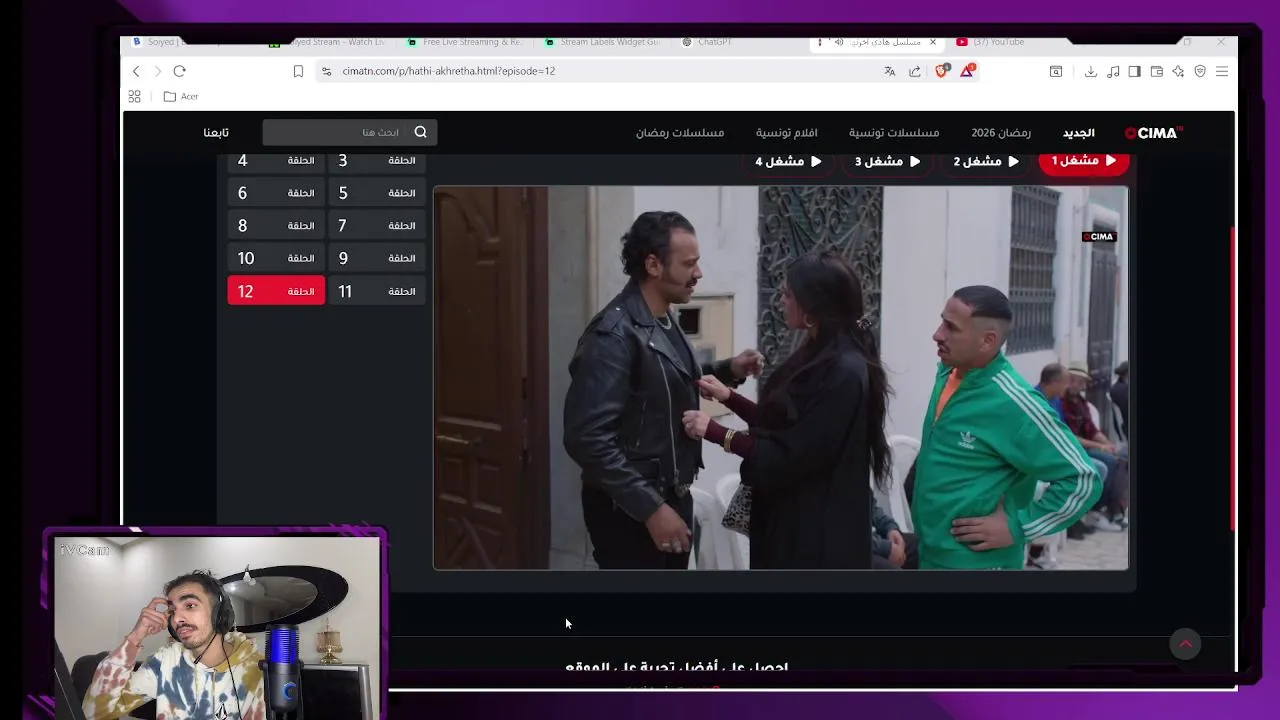The height and width of the screenshot is (720, 1280).
Task: Select episode الحلقة 5
Action: click(377, 193)
